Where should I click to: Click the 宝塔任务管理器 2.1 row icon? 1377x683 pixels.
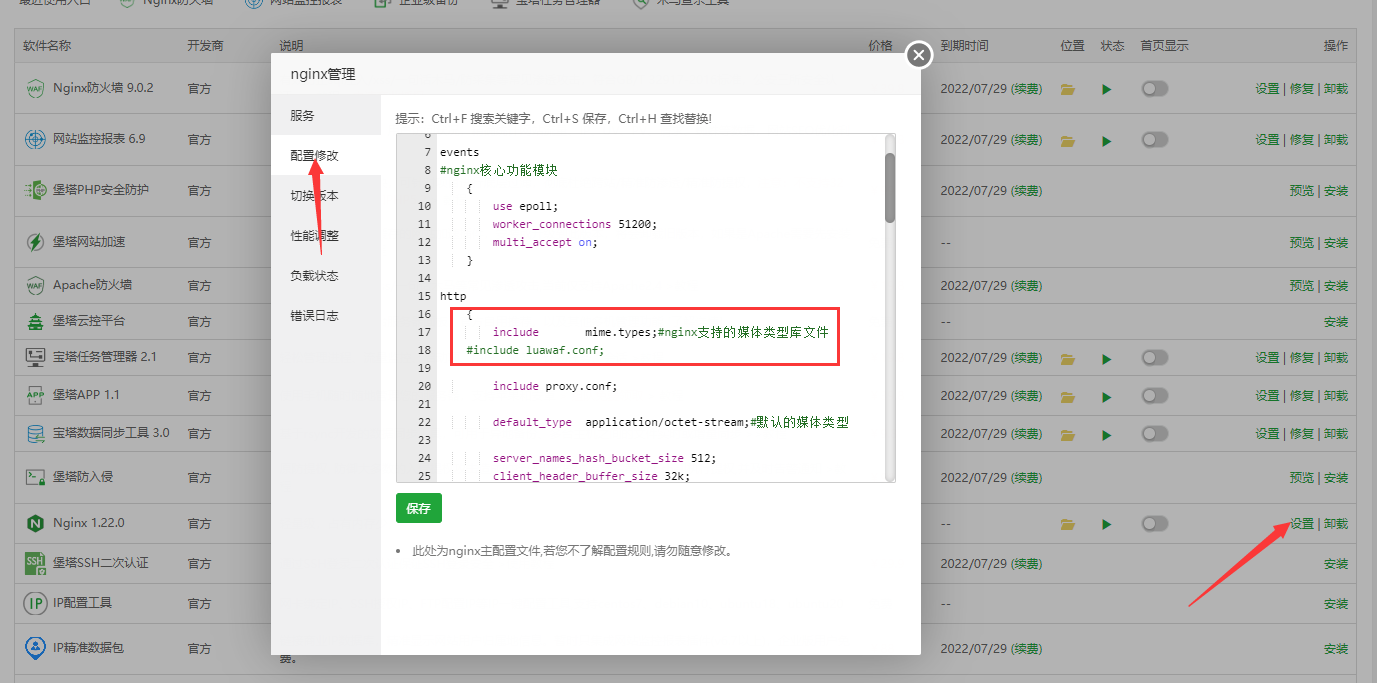(35, 357)
